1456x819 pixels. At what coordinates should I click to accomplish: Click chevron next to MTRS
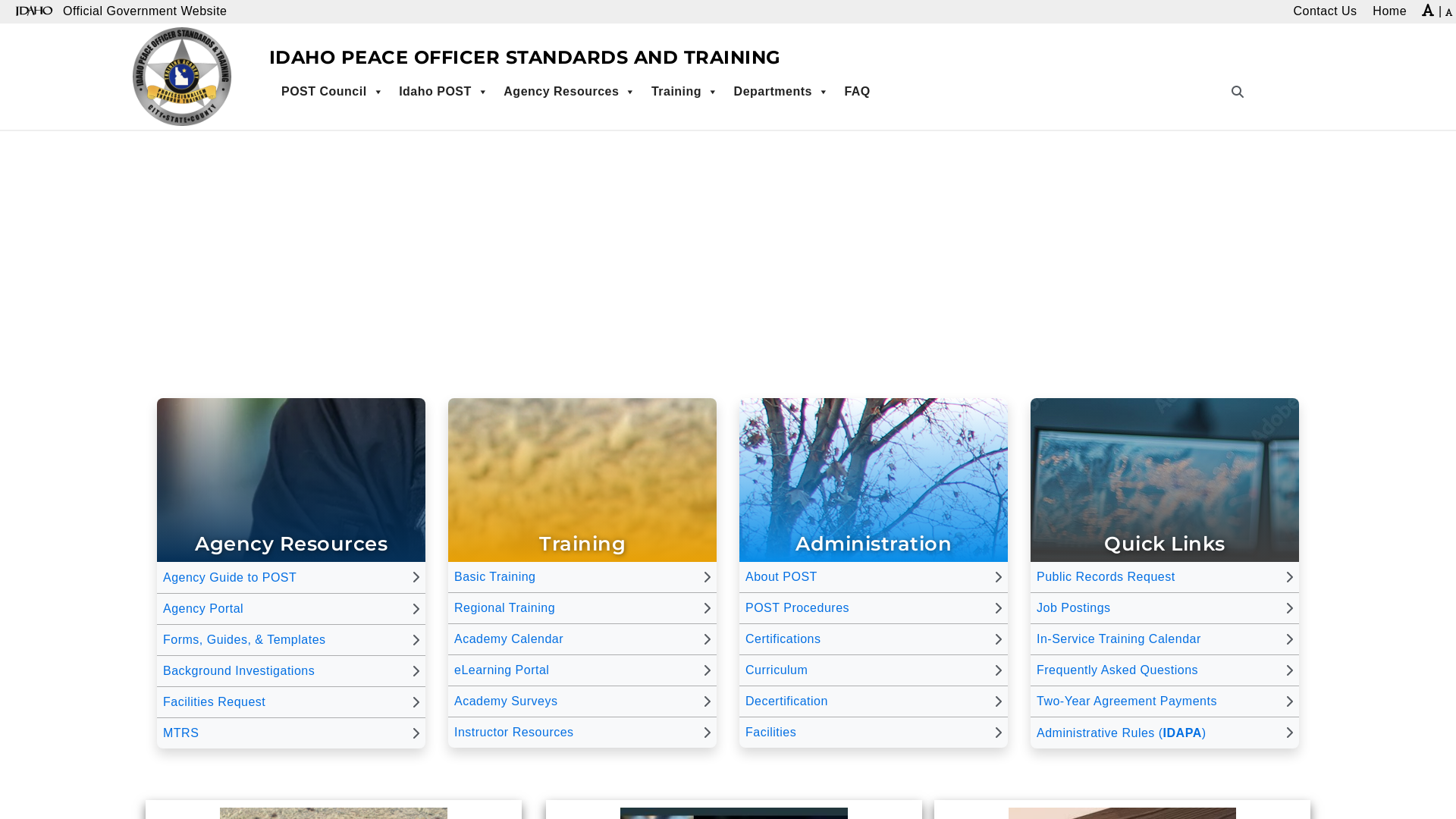coord(416,733)
